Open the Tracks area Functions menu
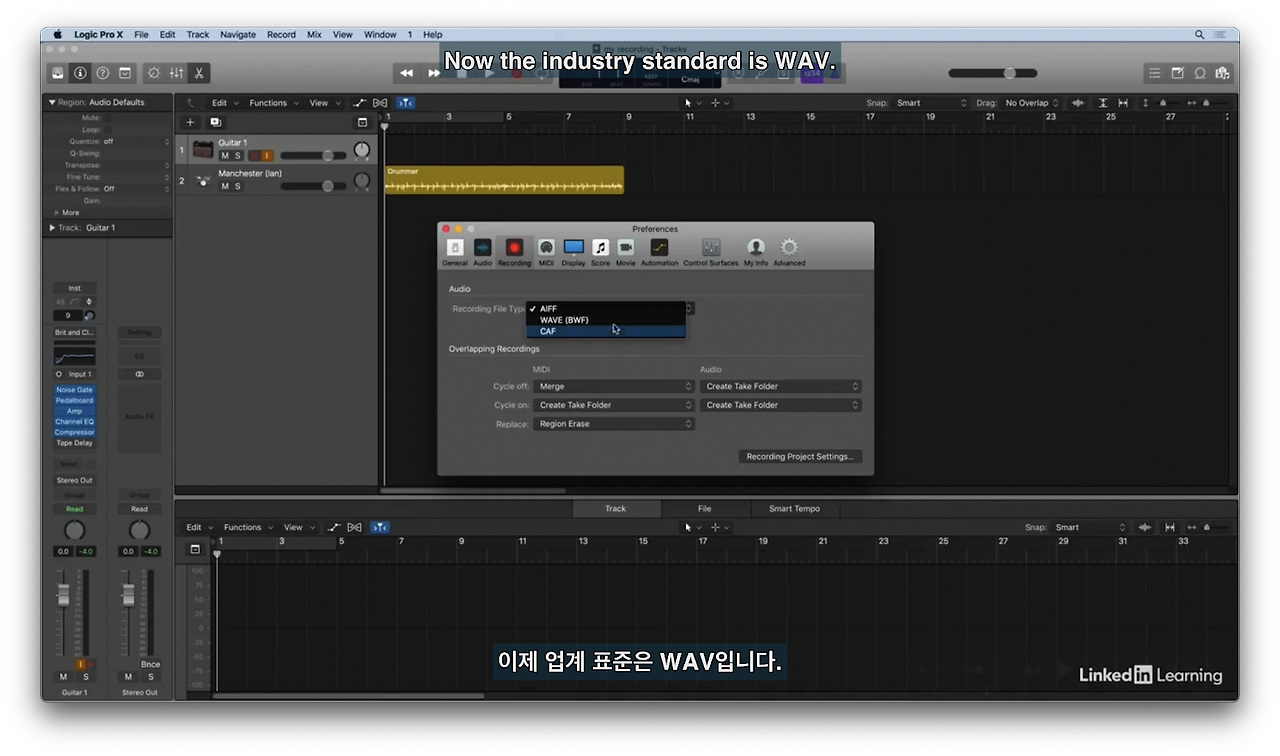The image size is (1280, 756). tap(272, 103)
